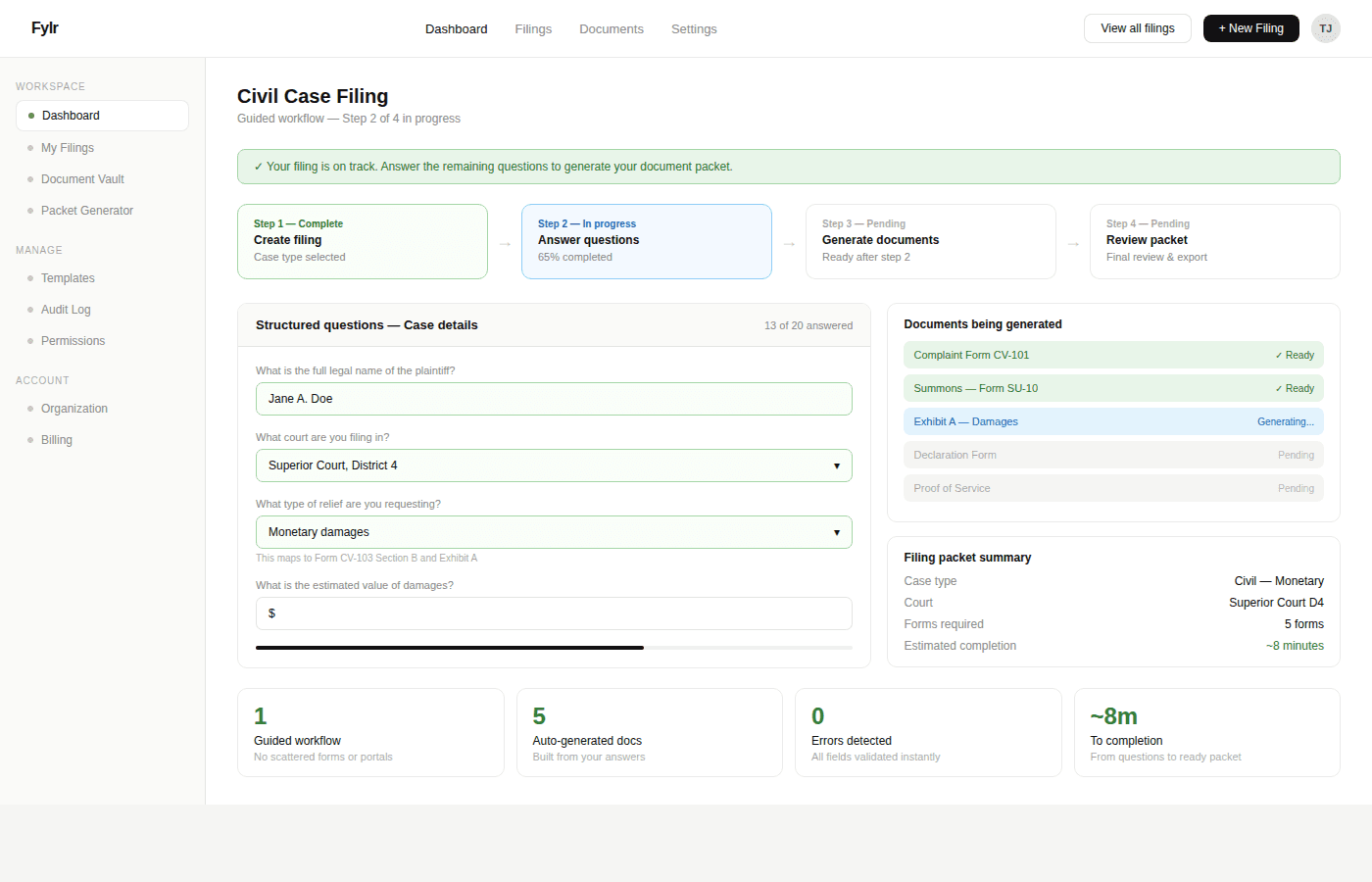Click the ~8 minutes estimated completion value
Viewport: 1372px width, 882px height.
pos(1295,646)
